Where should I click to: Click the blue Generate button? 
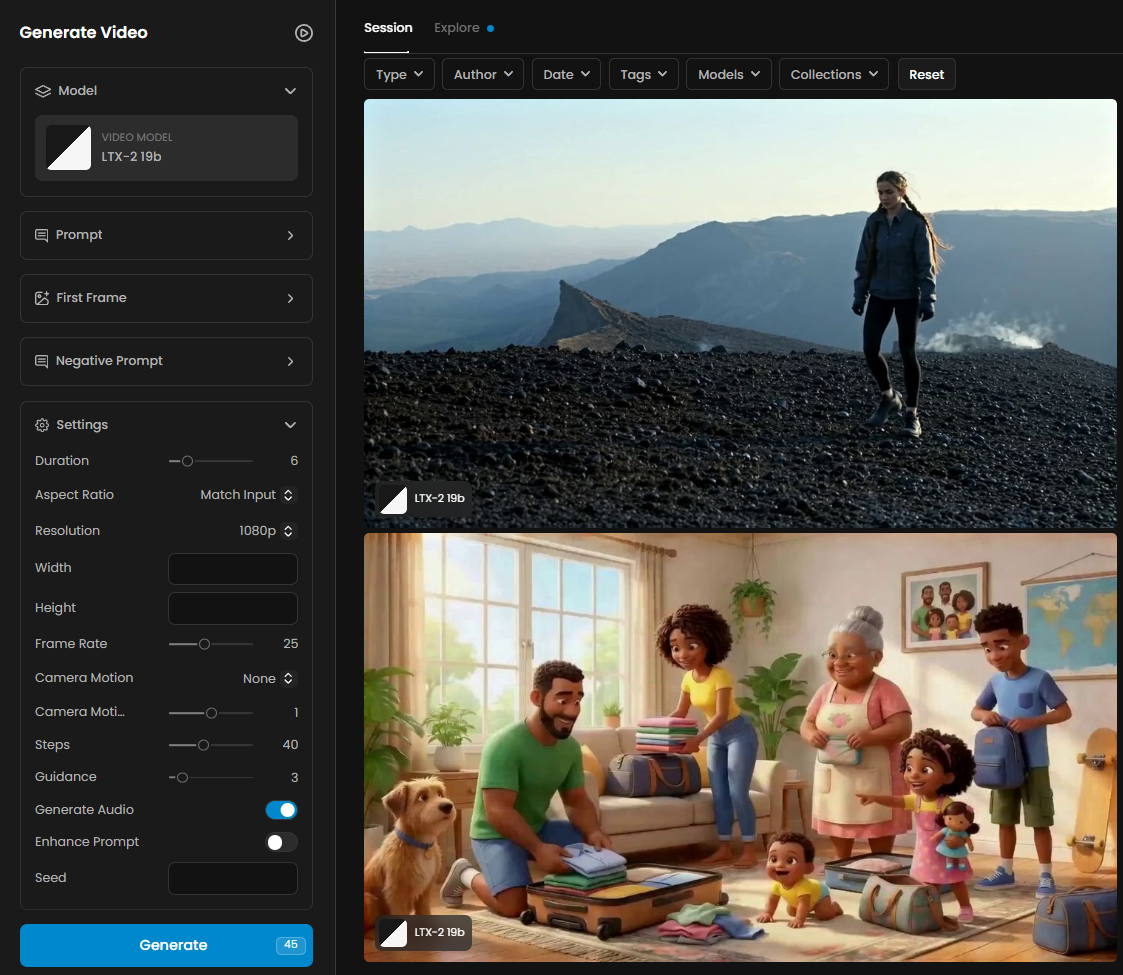pyautogui.click(x=166, y=945)
